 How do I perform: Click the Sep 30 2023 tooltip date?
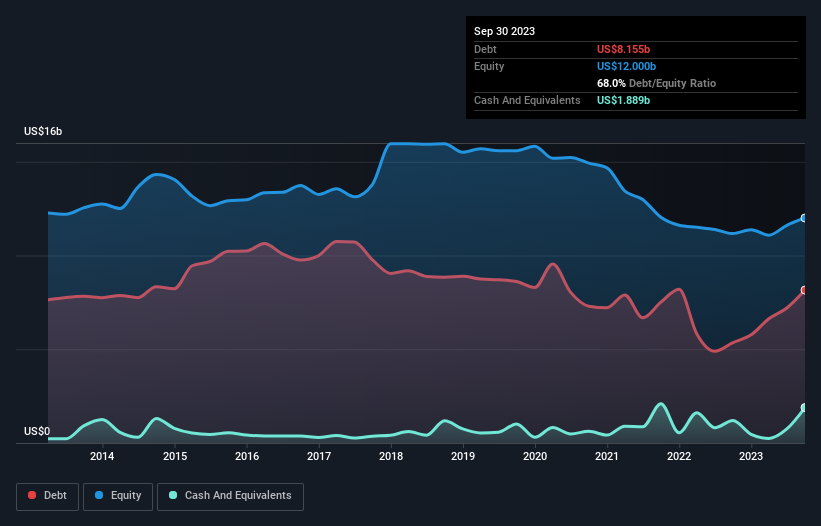click(x=504, y=31)
